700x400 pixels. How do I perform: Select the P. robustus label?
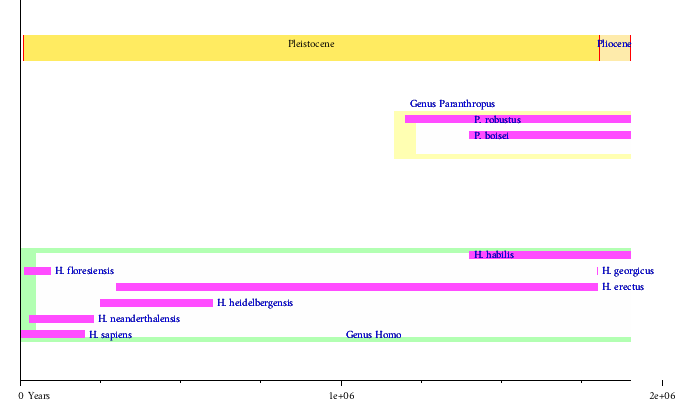[x=497, y=120]
